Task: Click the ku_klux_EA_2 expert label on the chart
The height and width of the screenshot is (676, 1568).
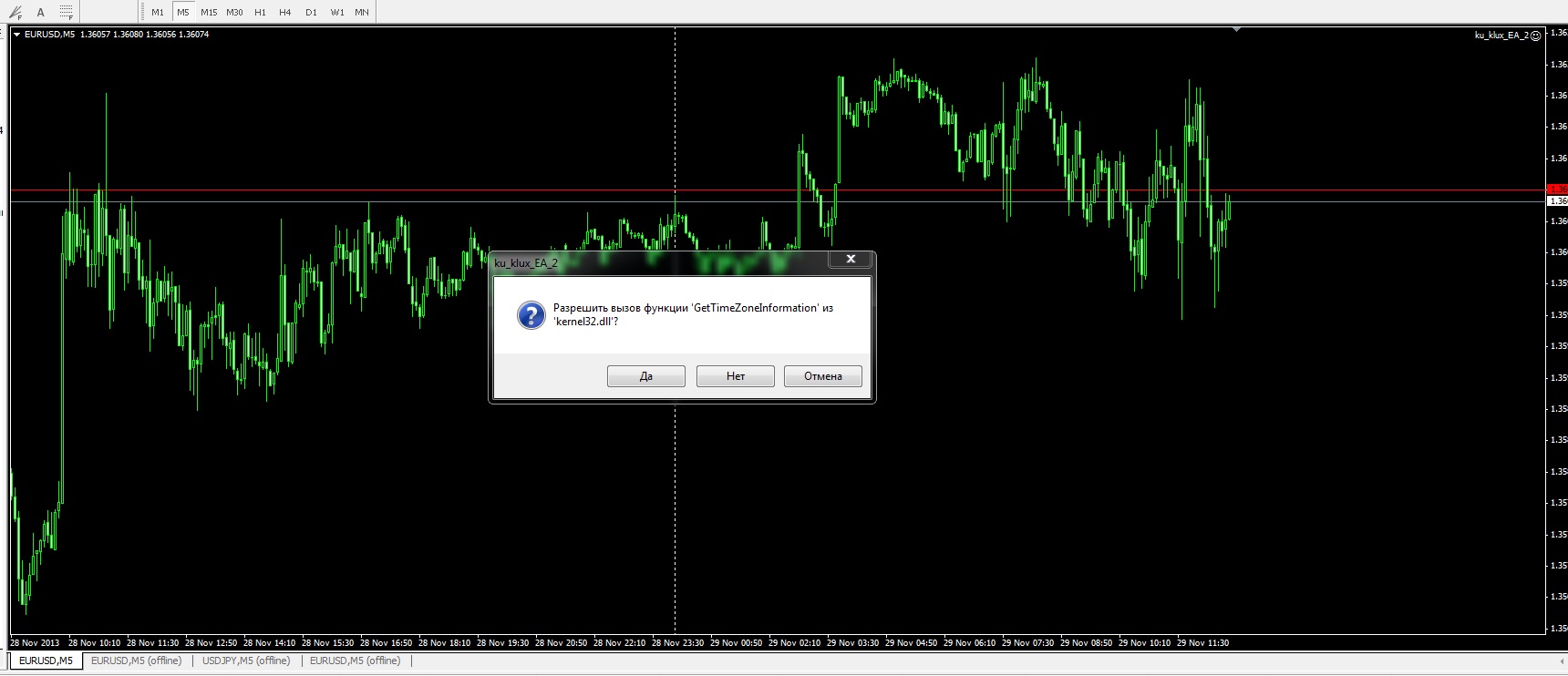Action: coord(1501,36)
